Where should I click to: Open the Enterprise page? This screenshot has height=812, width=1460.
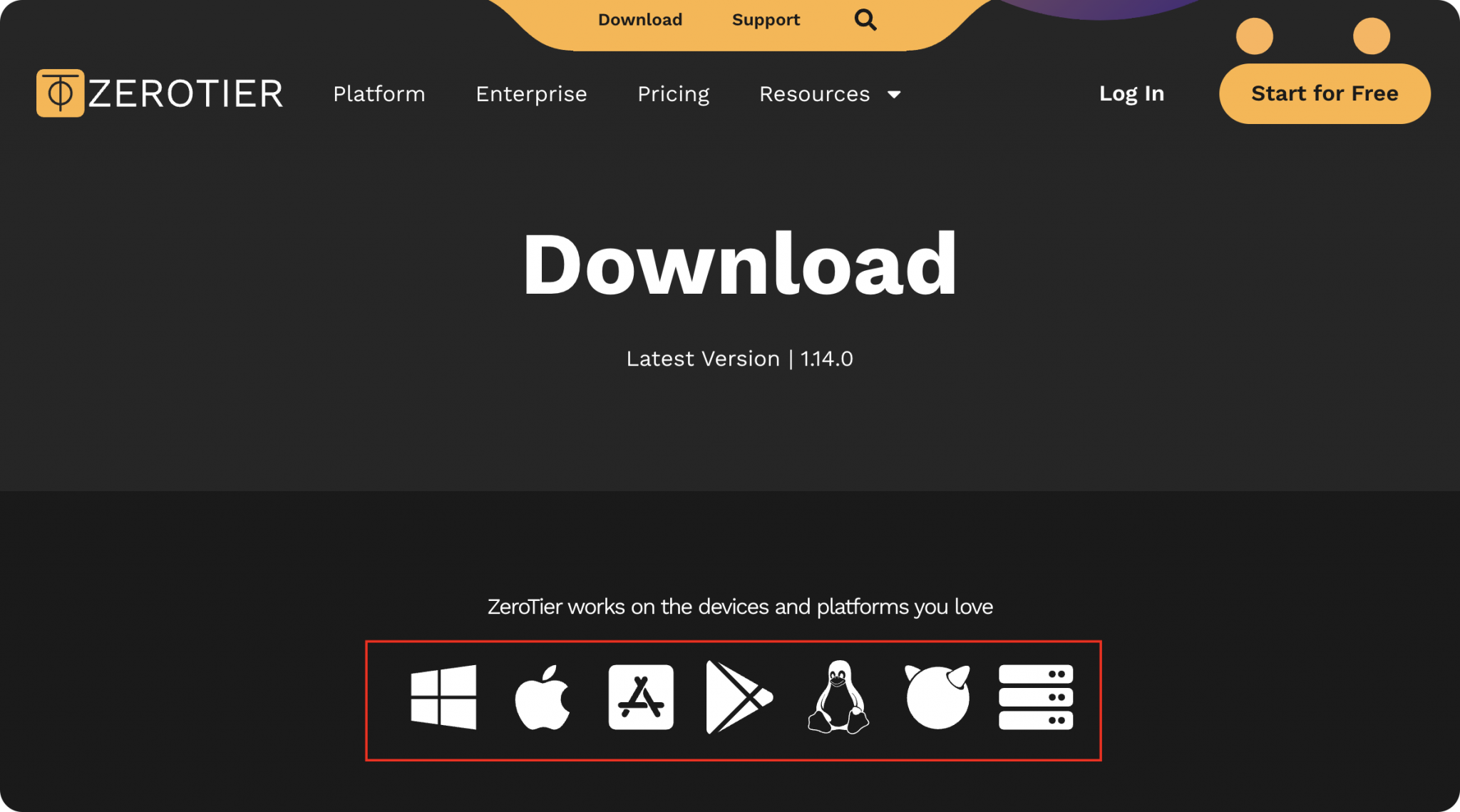531,93
